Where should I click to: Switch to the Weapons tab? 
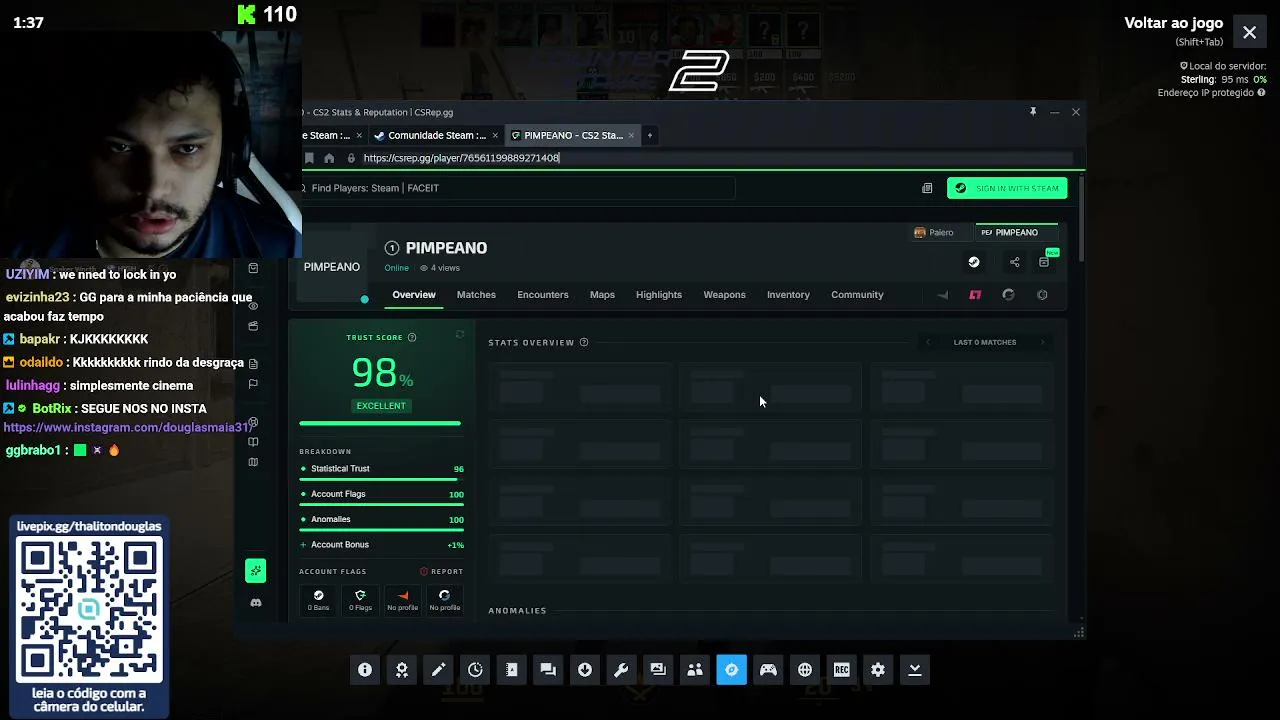coord(724,295)
